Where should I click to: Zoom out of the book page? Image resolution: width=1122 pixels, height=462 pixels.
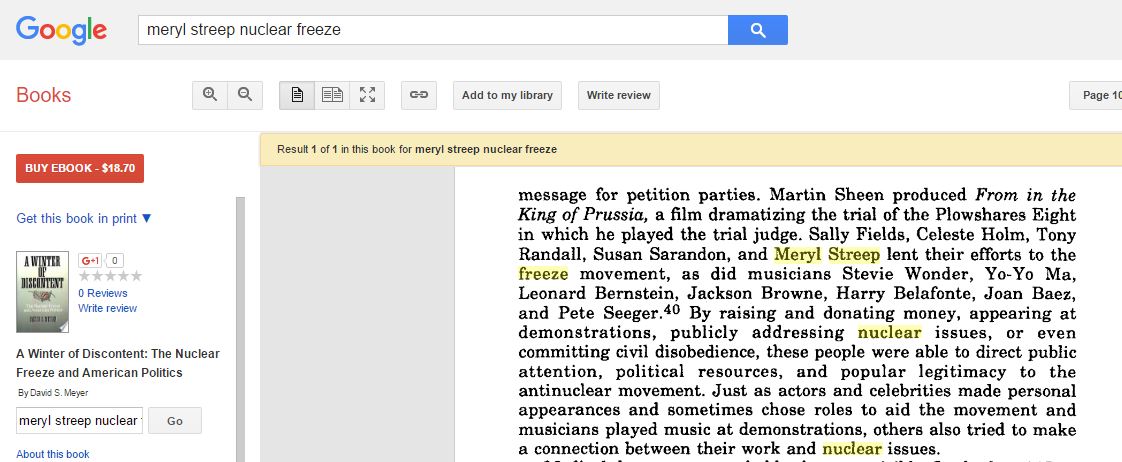[x=245, y=95]
